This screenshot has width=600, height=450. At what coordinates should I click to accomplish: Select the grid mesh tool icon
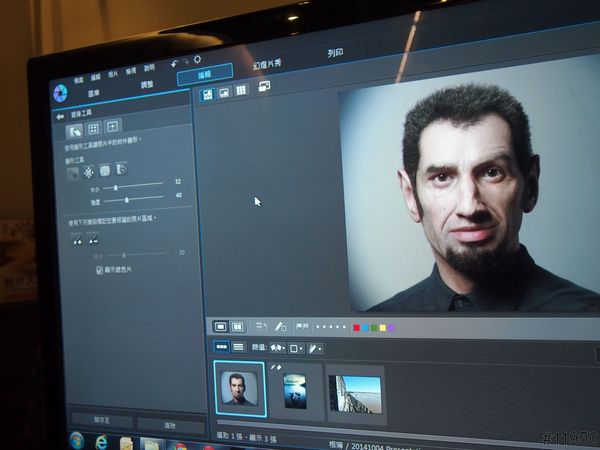point(93,128)
